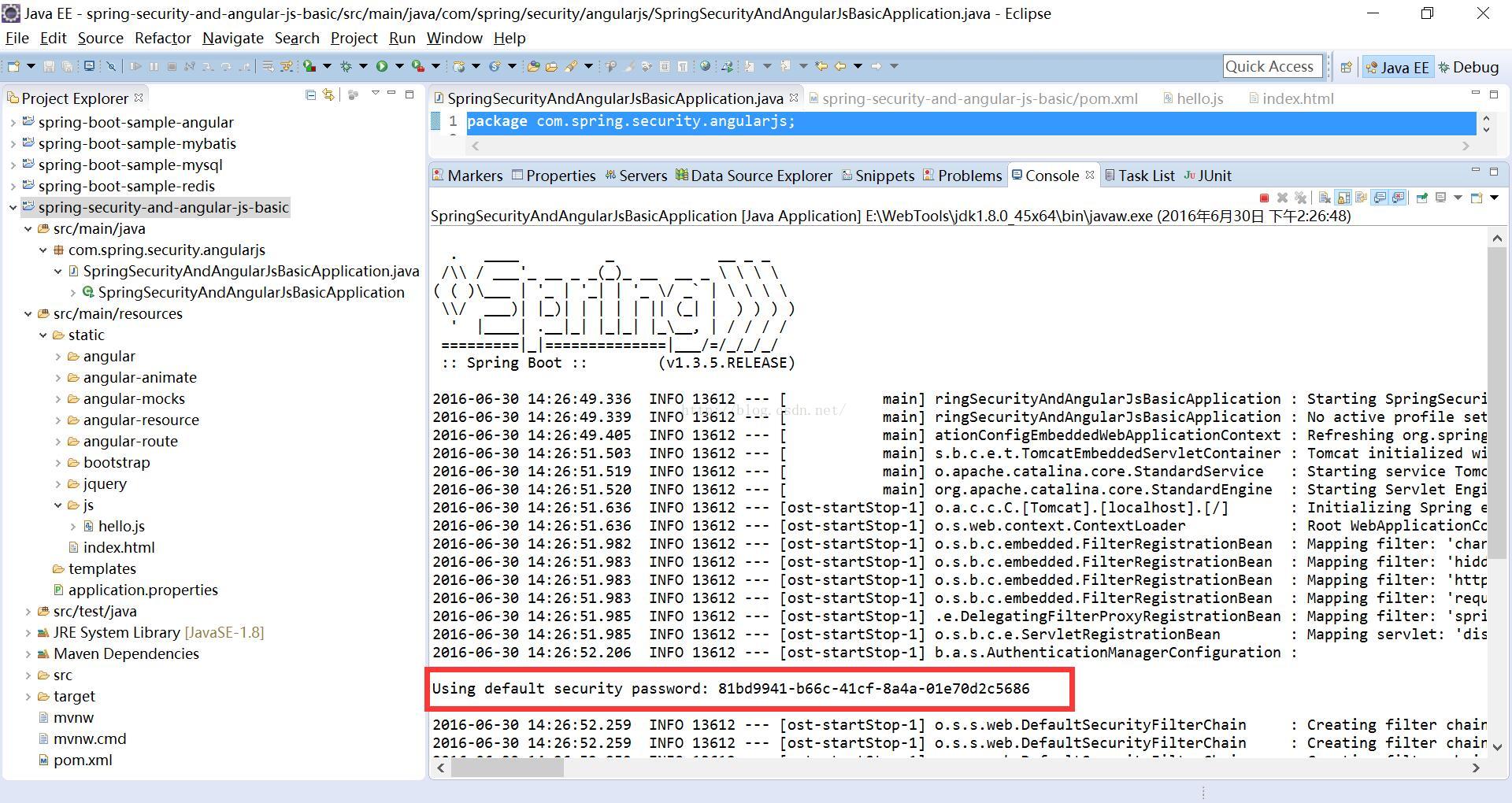The height and width of the screenshot is (803, 1512).
Task: Click Open Web Browser globe icon
Action: point(705,66)
